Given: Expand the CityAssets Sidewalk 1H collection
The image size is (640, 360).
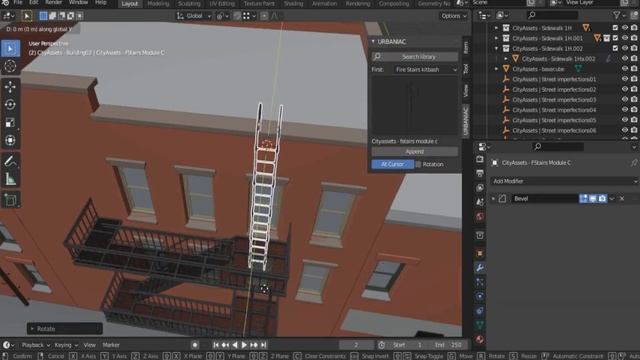Looking at the screenshot, I should tap(496, 28).
